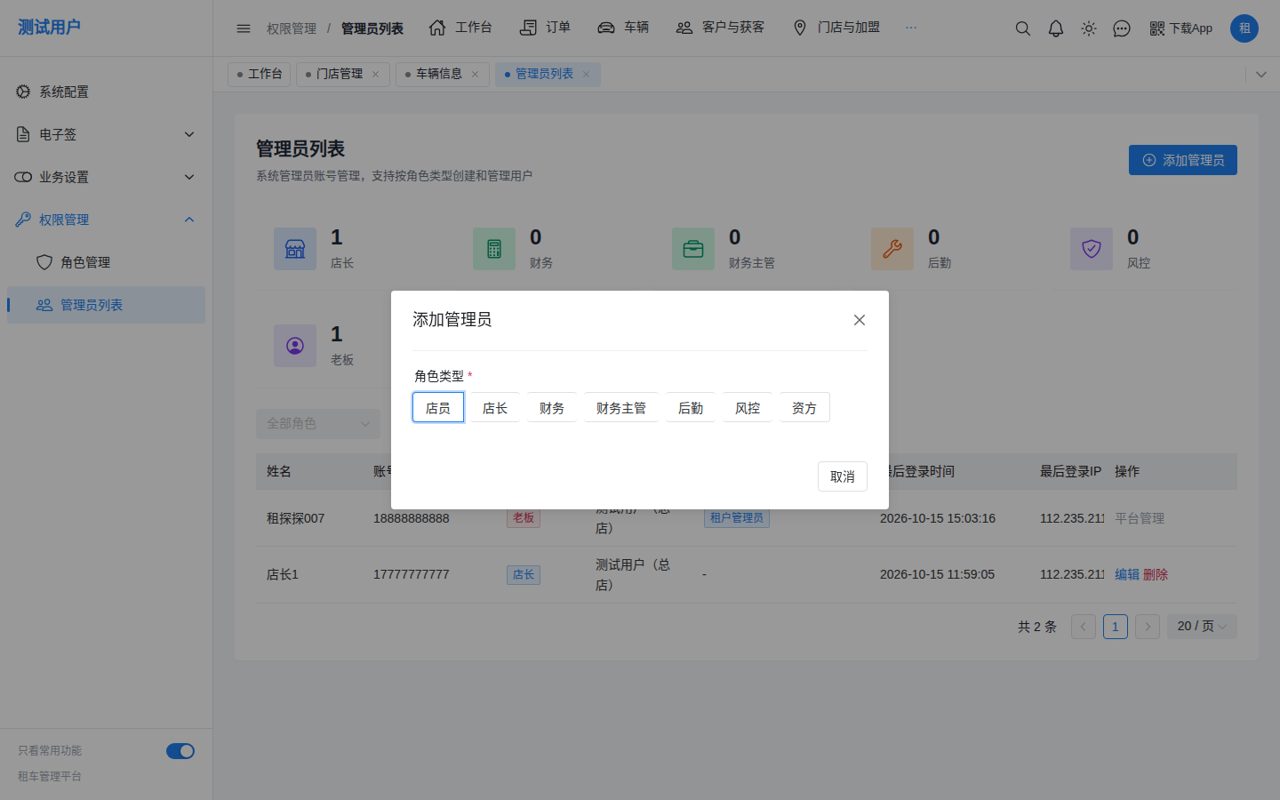
Task: Expand tab list chevron at right
Action: [1260, 75]
